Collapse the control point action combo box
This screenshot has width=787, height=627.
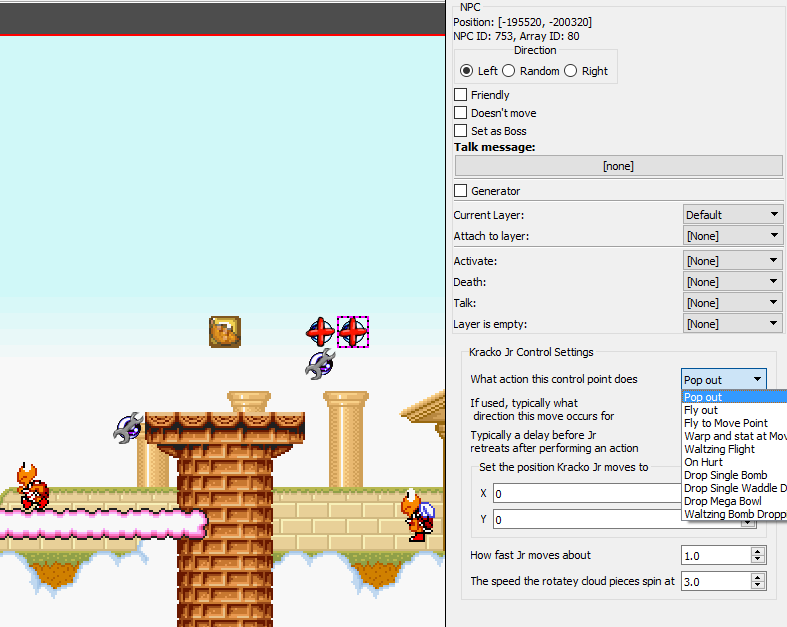point(724,380)
